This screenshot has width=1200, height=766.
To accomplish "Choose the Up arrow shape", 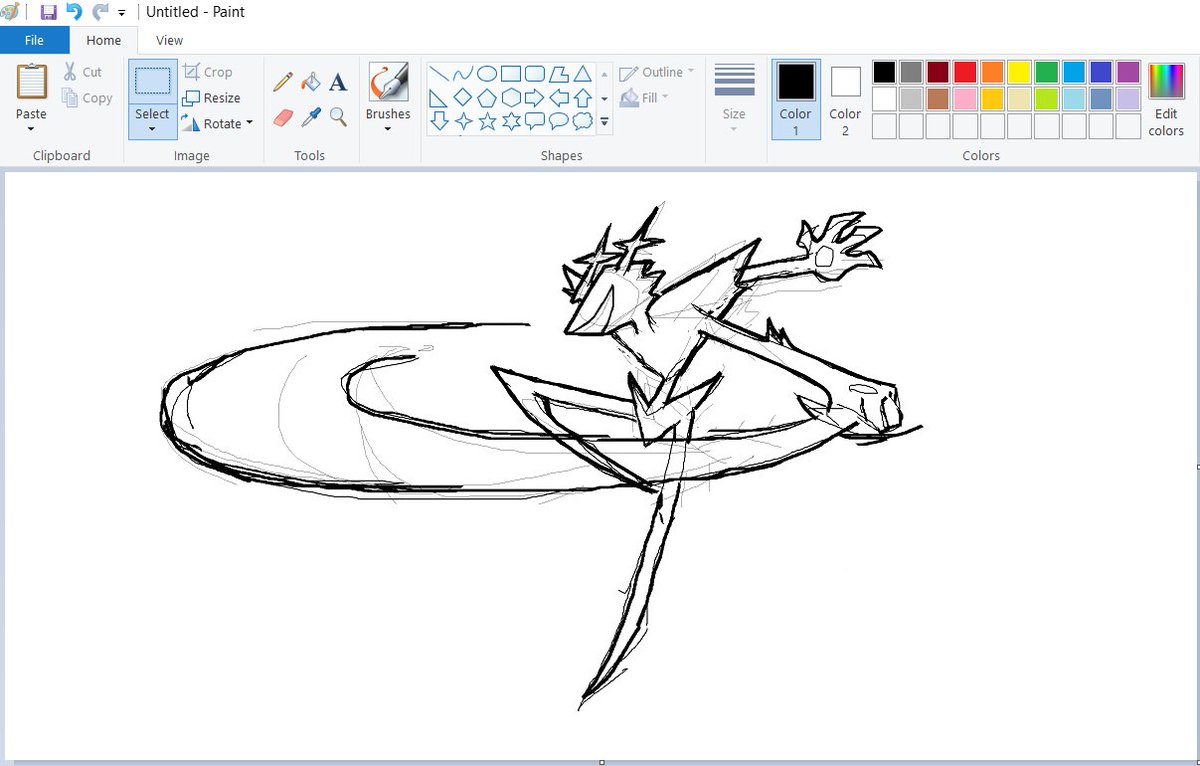I will click(x=582, y=97).
